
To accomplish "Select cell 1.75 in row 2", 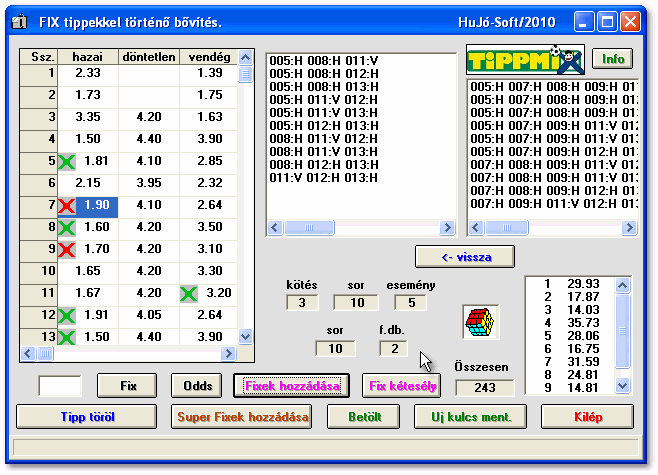I will tap(209, 95).
